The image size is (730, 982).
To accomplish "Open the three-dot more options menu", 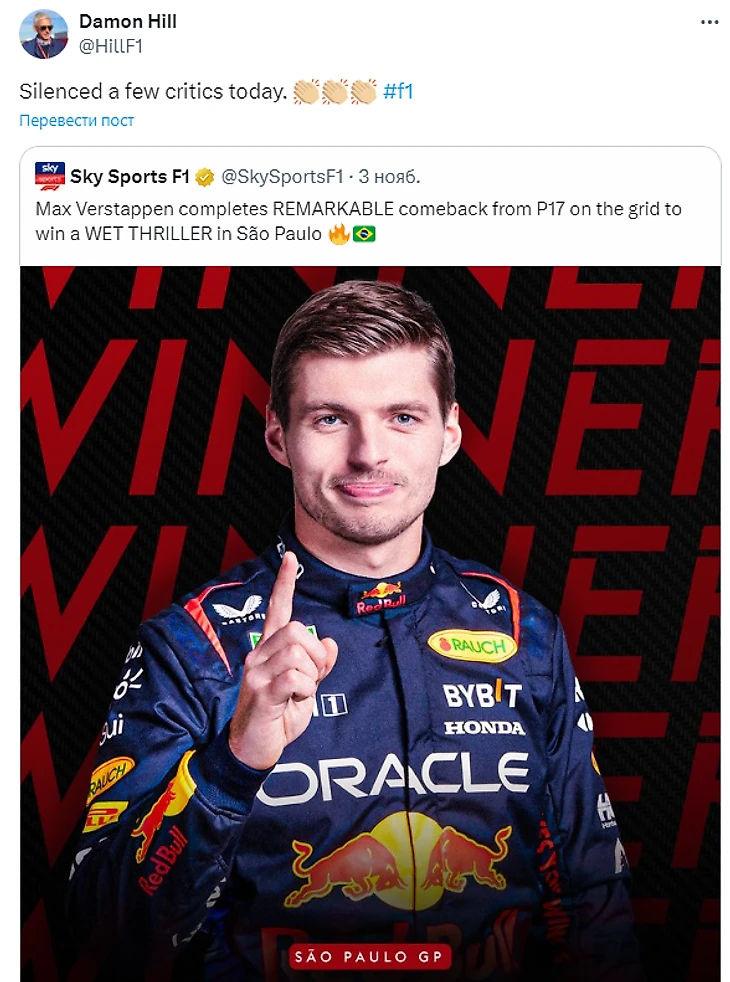I will click(x=709, y=22).
